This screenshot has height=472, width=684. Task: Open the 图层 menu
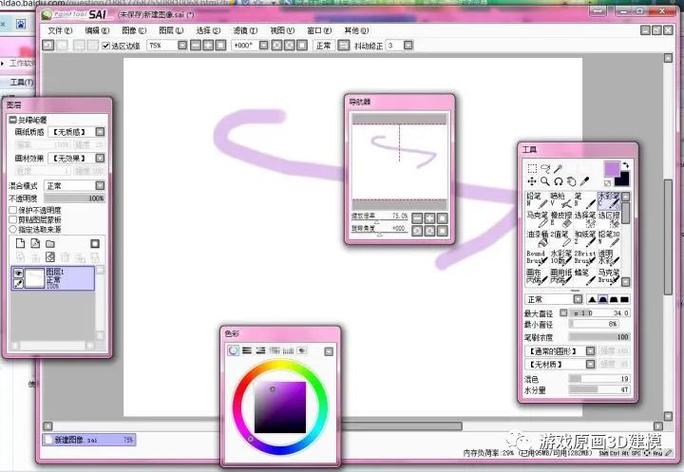click(x=171, y=31)
